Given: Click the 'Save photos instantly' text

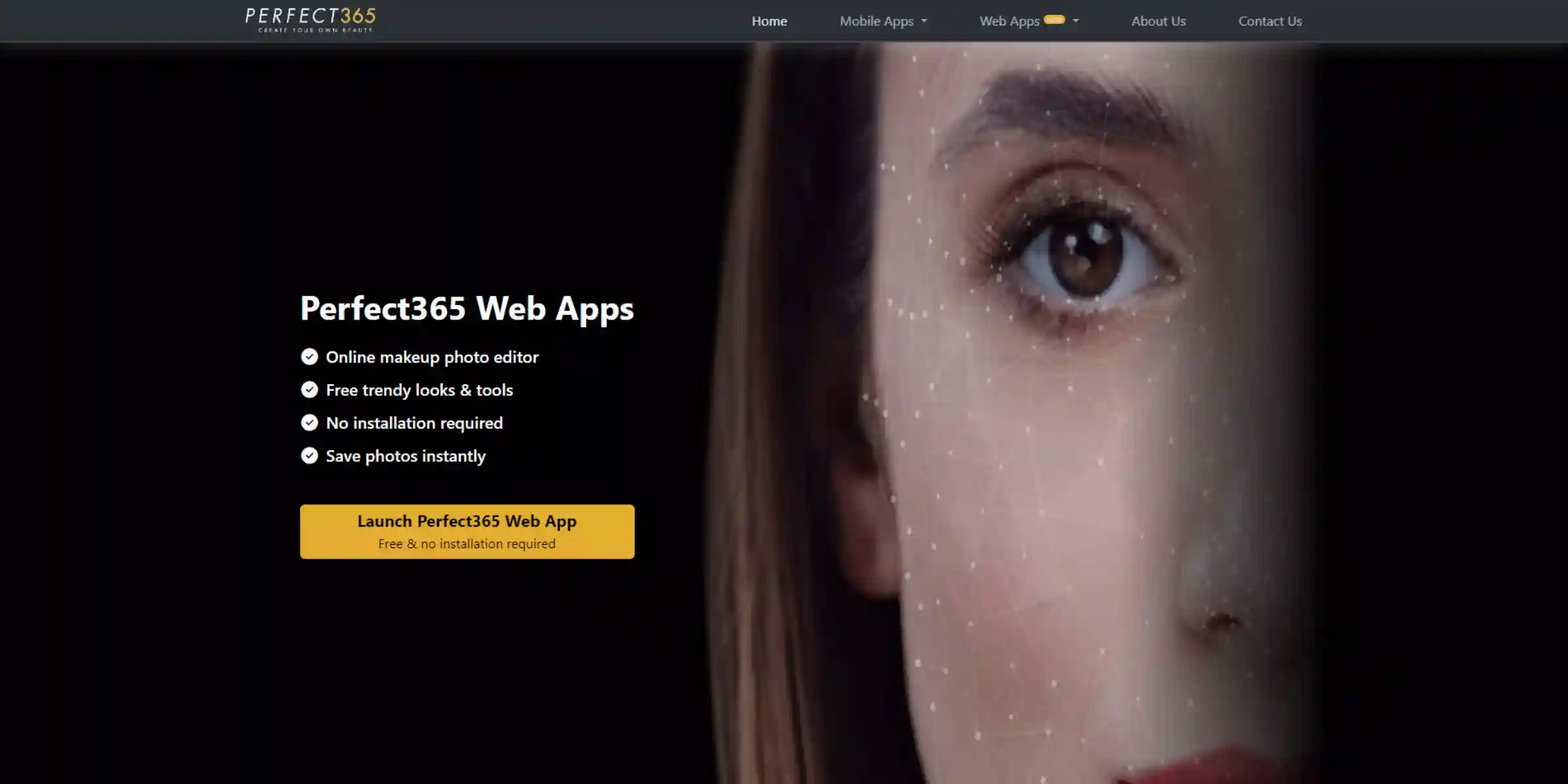Looking at the screenshot, I should (x=406, y=456).
